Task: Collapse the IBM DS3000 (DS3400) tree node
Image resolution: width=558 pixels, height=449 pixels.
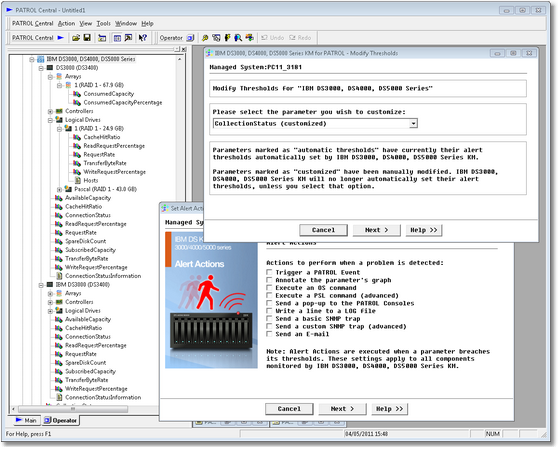Action: click(41, 285)
